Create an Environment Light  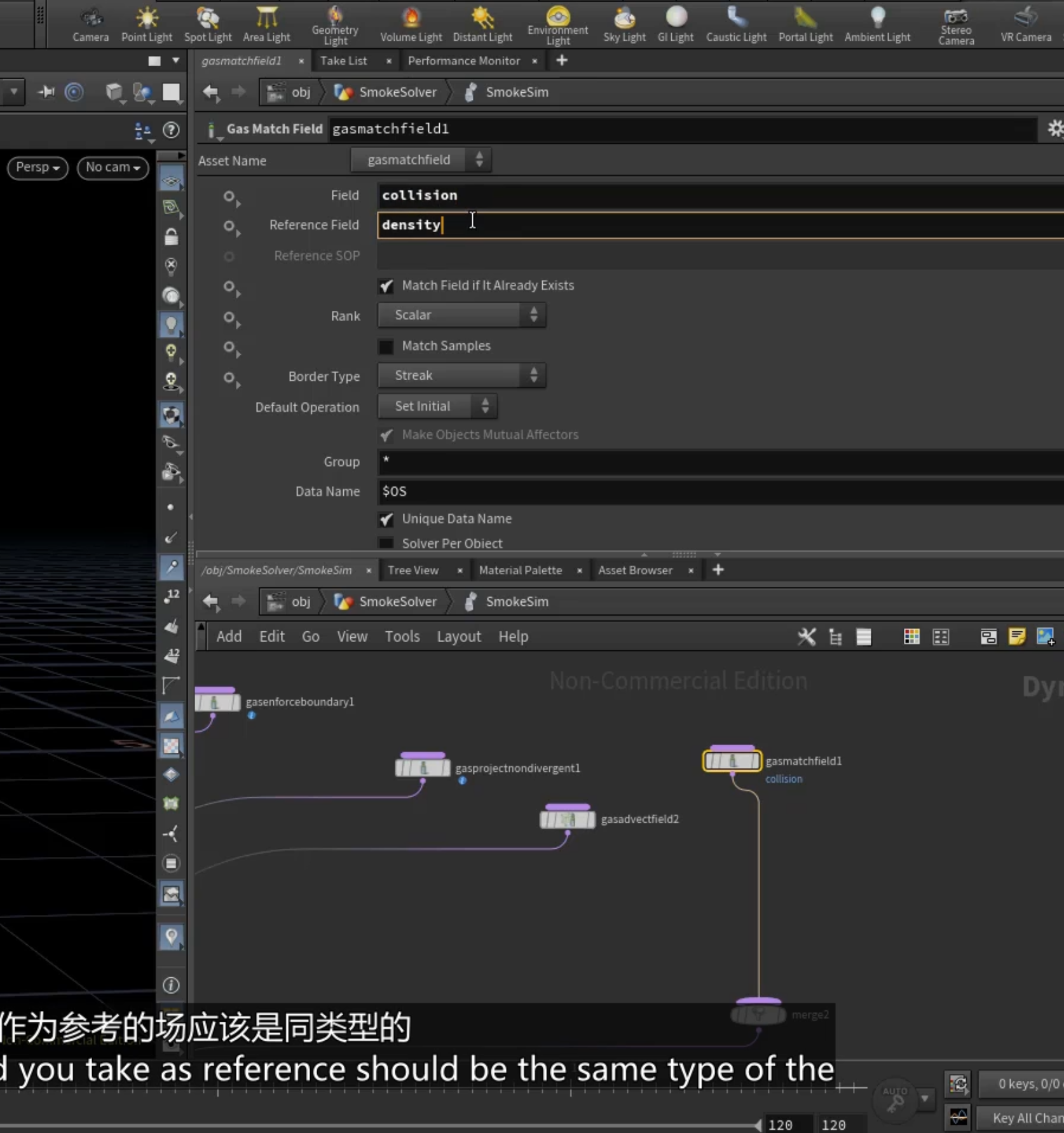(557, 25)
